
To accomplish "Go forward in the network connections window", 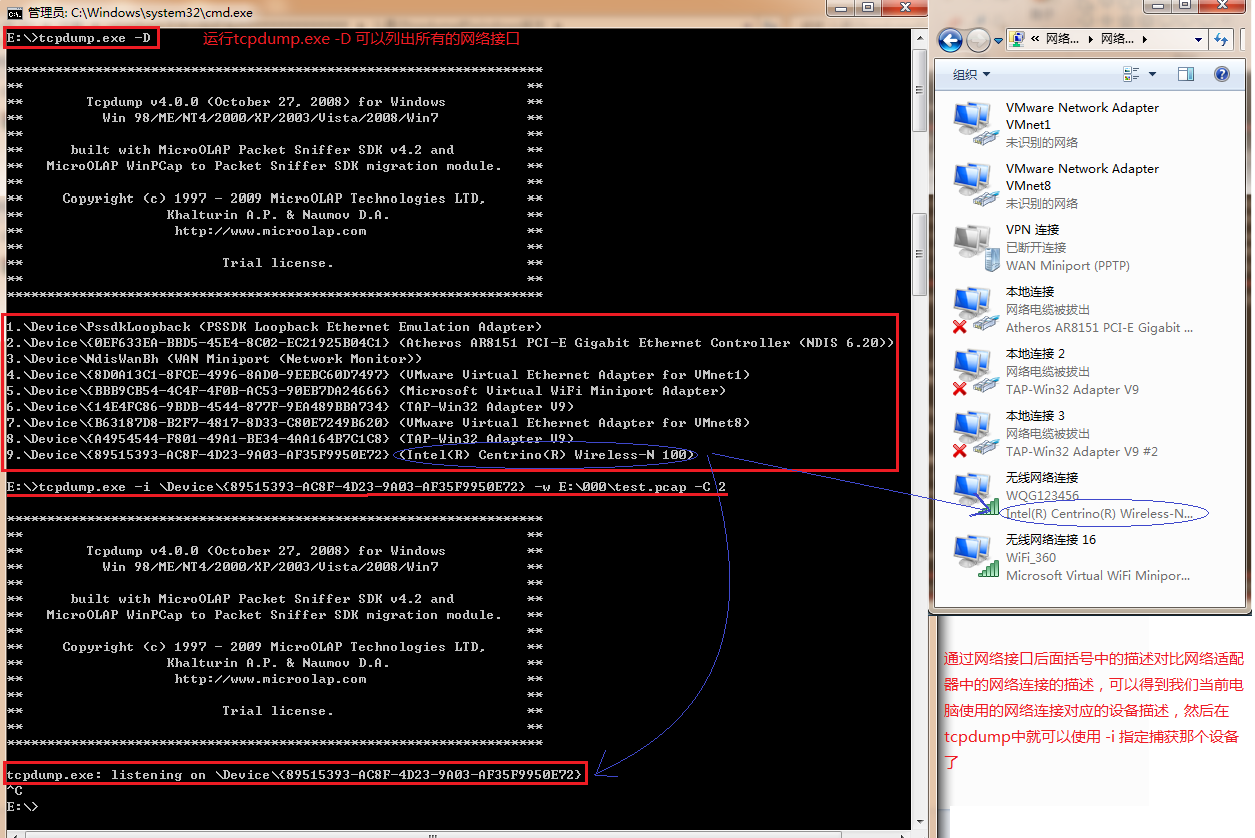I will pyautogui.click(x=979, y=40).
